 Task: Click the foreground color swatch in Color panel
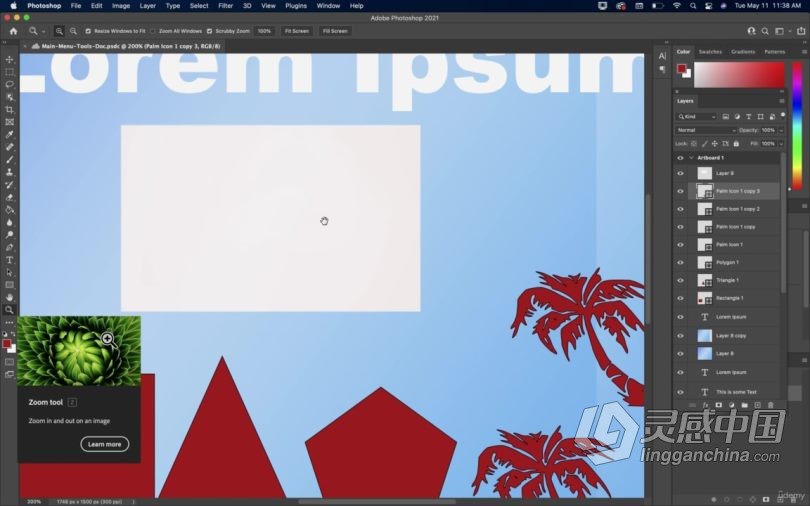(x=681, y=68)
